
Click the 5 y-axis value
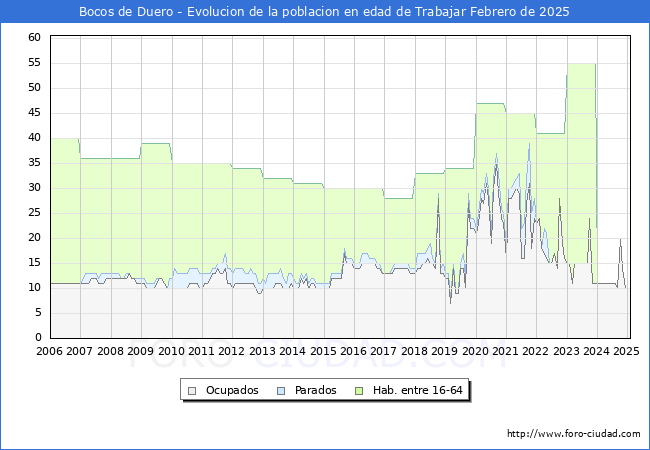(x=38, y=312)
